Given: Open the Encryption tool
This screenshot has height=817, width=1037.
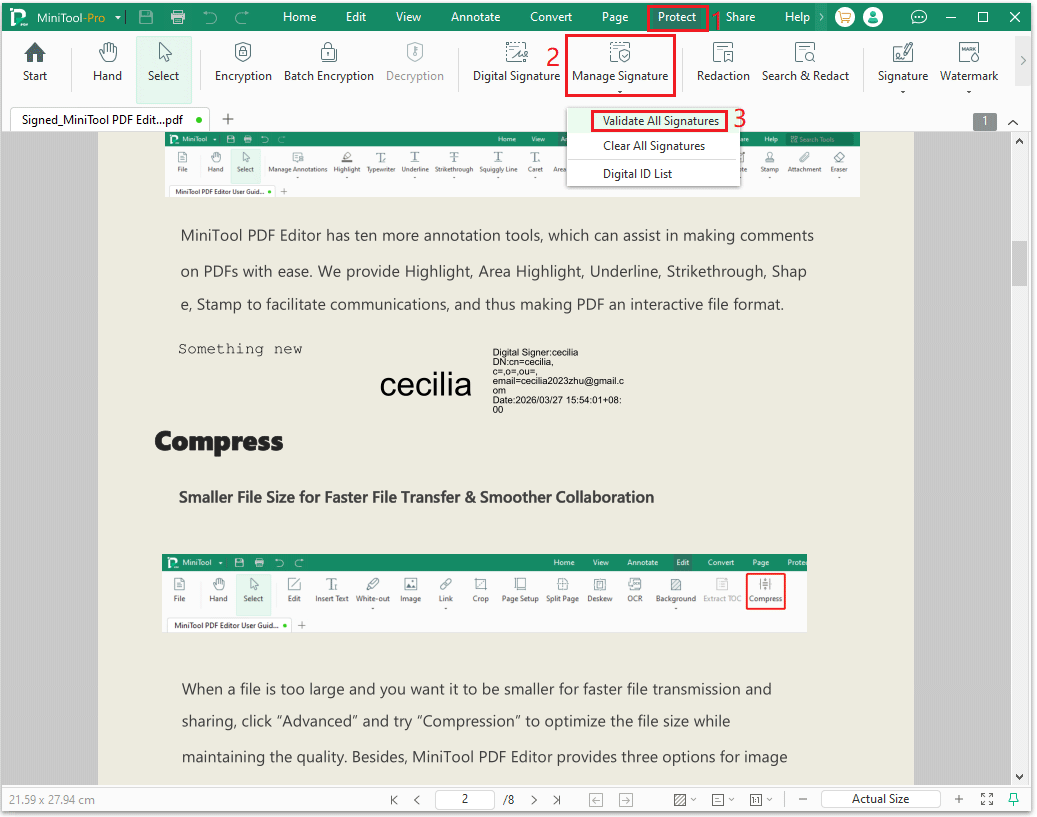Looking at the screenshot, I should pos(243,65).
